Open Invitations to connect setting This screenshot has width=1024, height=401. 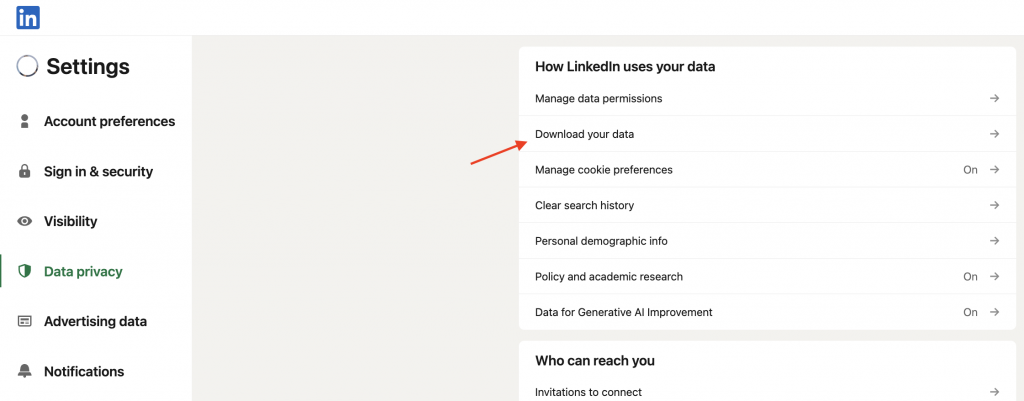[767, 392]
